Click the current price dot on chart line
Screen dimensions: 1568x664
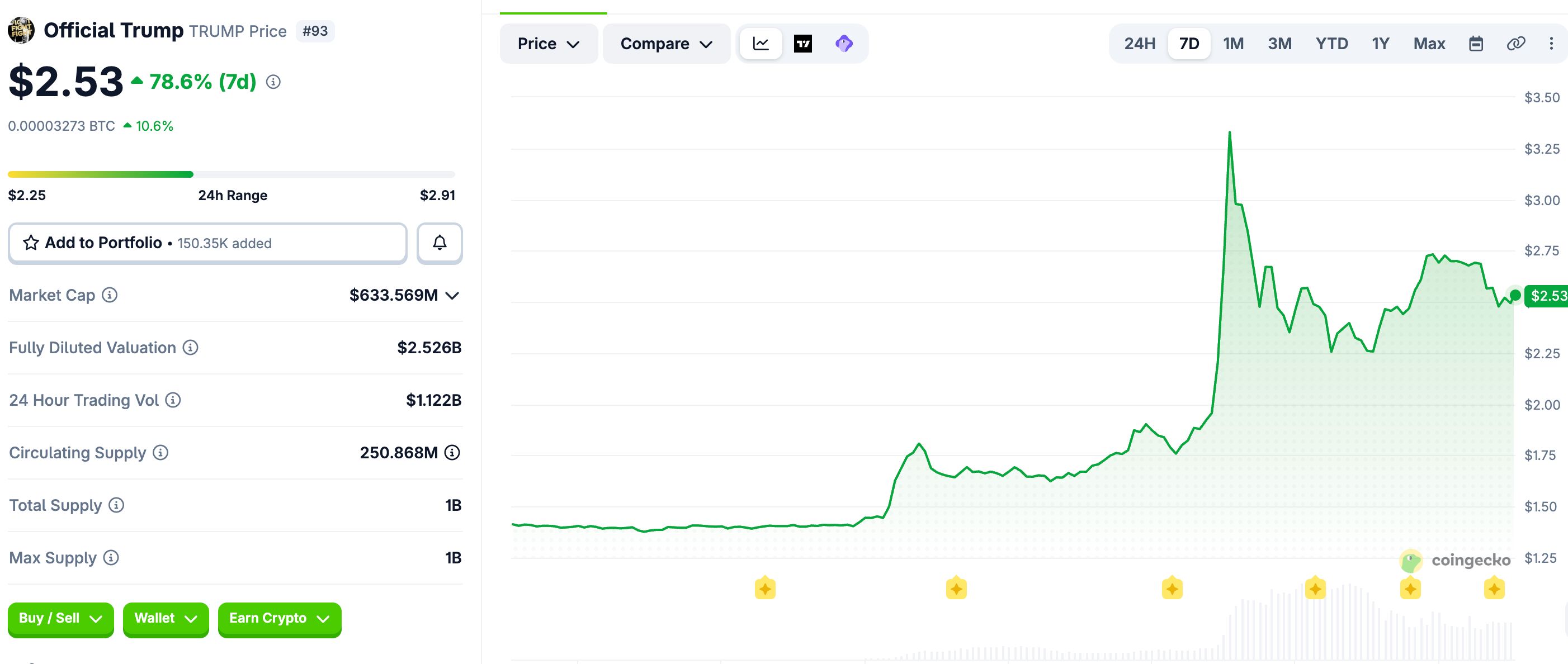point(1515,295)
